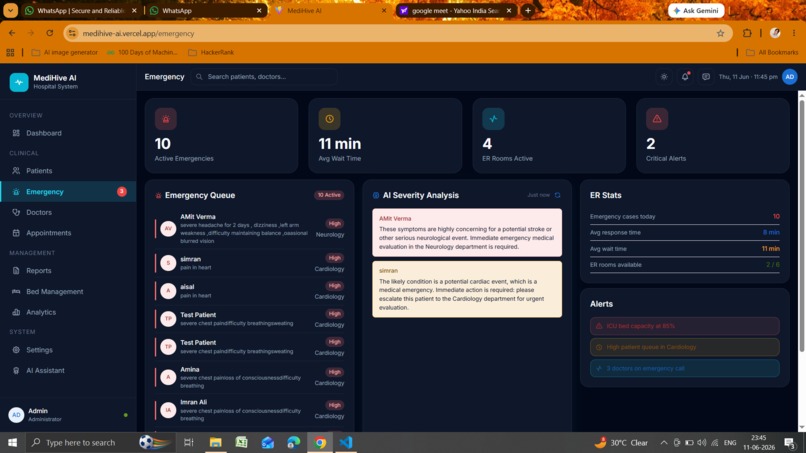Open browser extensions puzzle icon
Viewport: 806px width, 453px height.
point(747,33)
